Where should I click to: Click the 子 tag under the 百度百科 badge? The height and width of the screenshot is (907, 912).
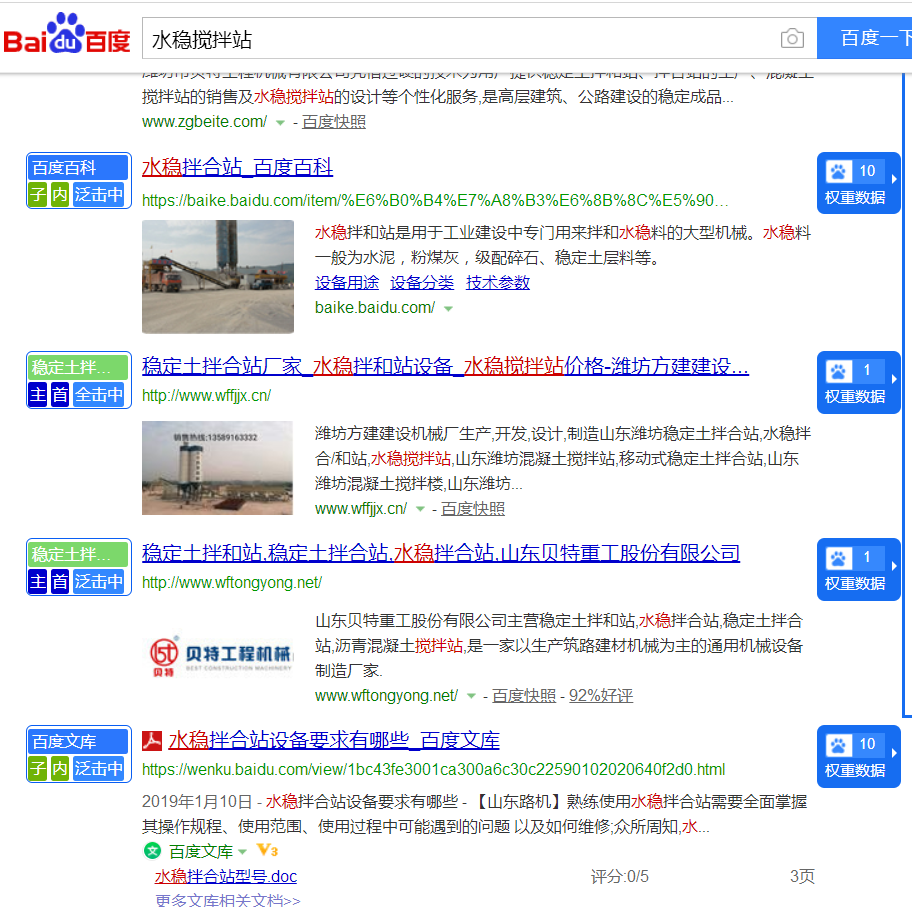(38, 194)
